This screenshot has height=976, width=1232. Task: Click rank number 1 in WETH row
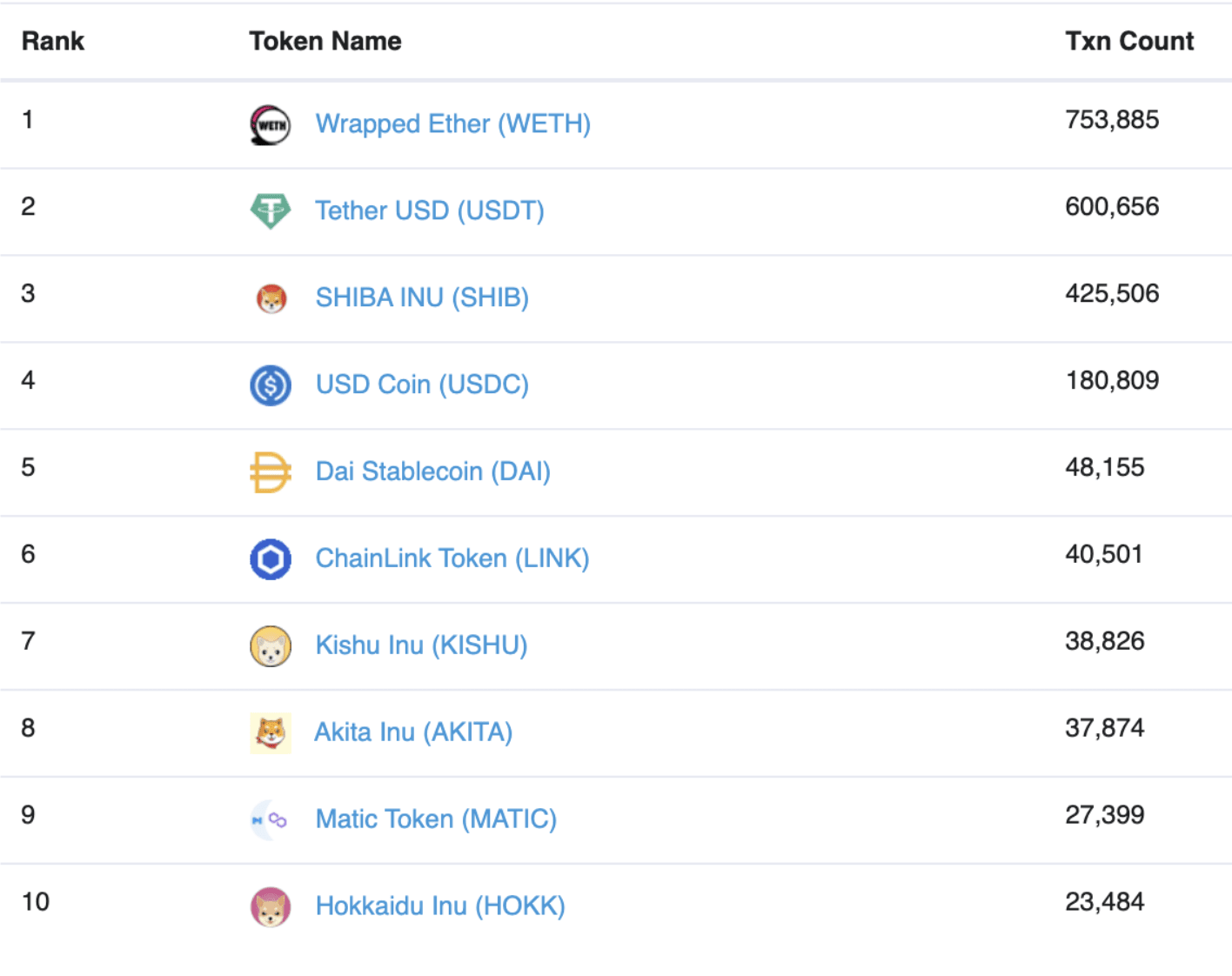[x=28, y=120]
